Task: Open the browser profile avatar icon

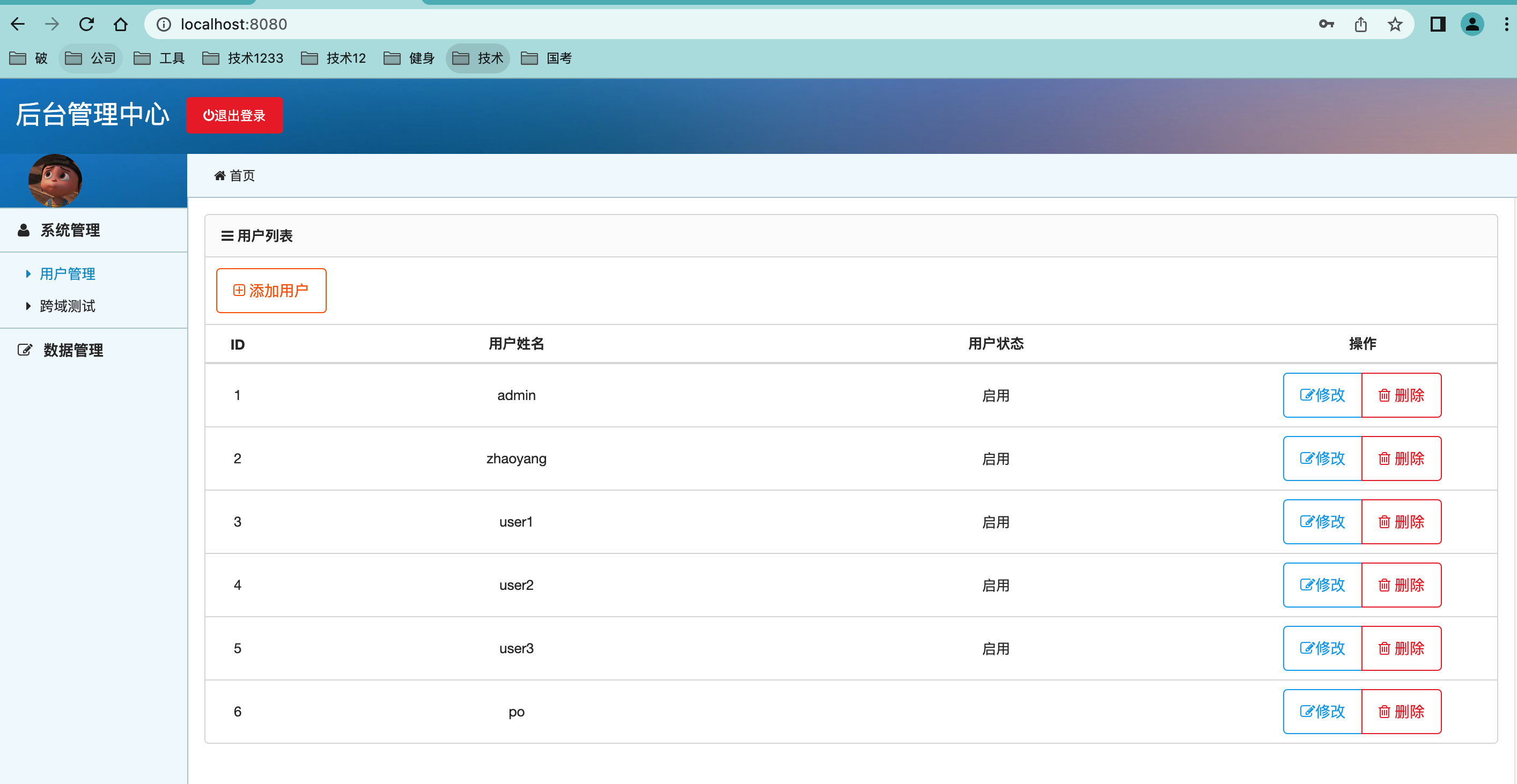Action: pyautogui.click(x=1471, y=24)
